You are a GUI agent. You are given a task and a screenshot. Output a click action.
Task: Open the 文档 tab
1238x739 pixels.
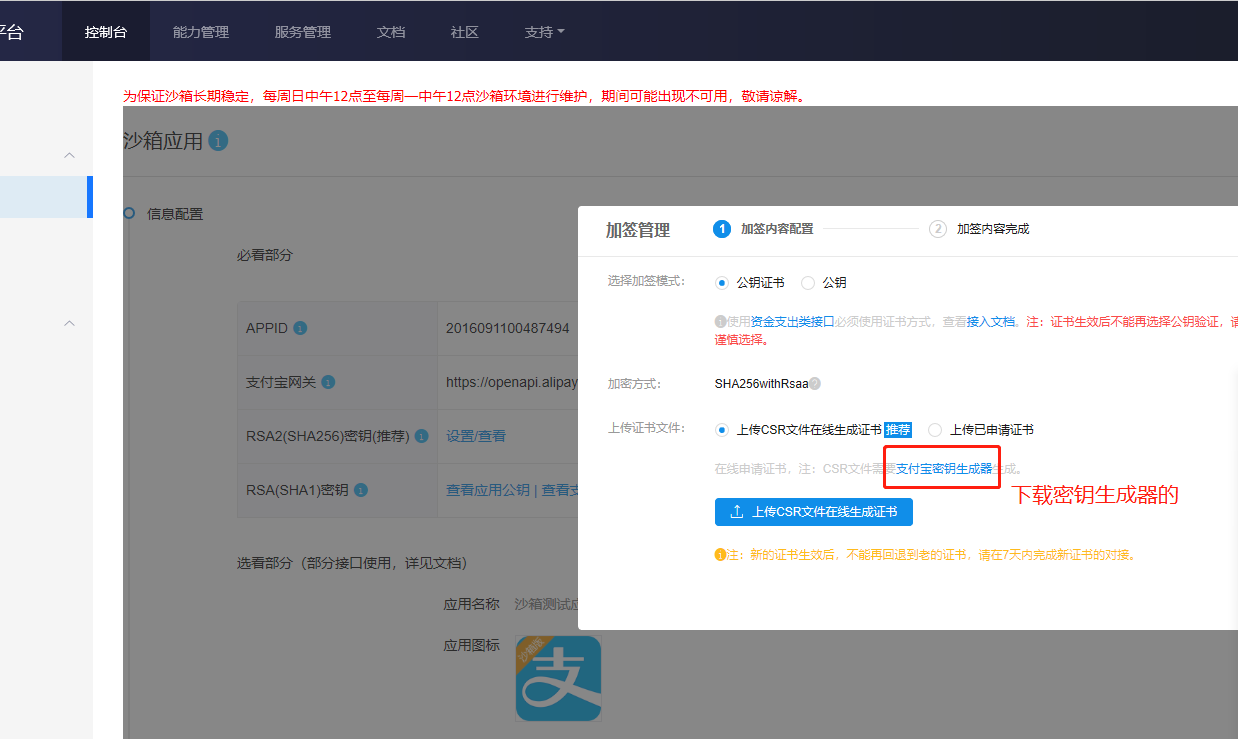pyautogui.click(x=391, y=32)
